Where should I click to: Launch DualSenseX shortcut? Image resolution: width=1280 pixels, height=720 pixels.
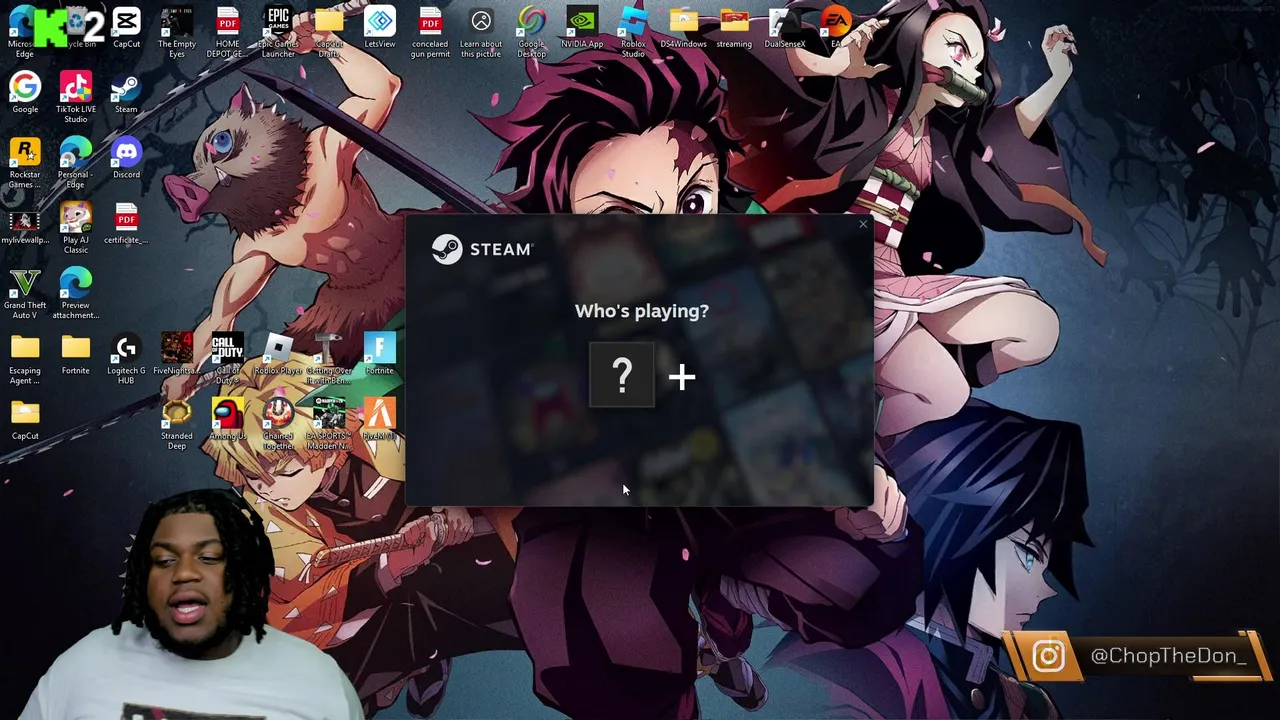click(785, 28)
